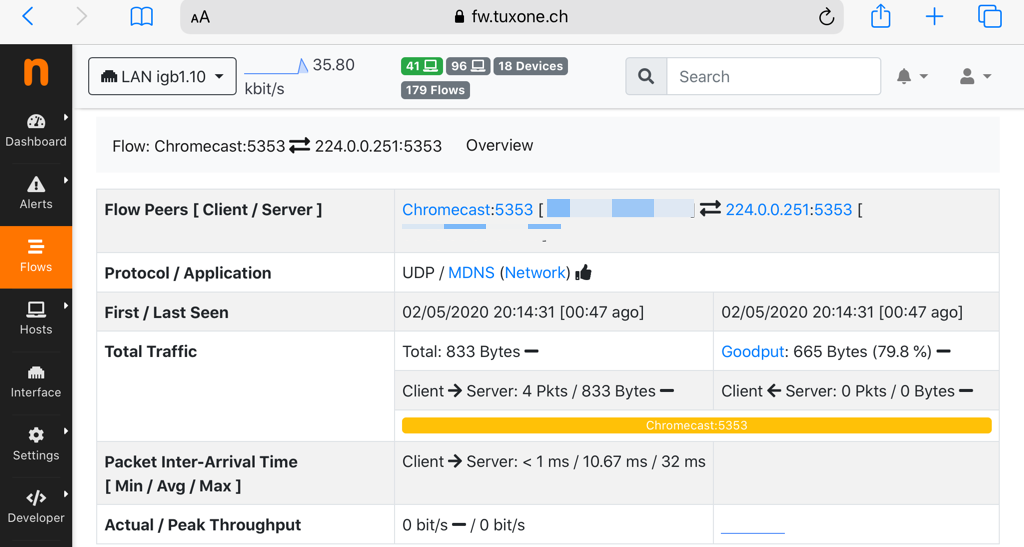Select the Flows sidebar item
The height and width of the screenshot is (547, 1024).
click(36, 256)
